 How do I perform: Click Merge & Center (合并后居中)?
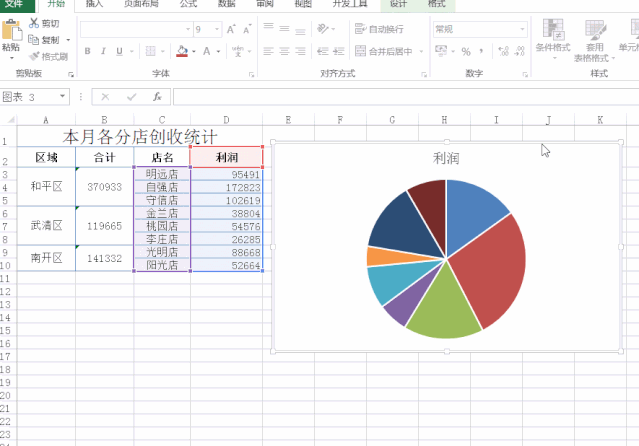[383, 51]
